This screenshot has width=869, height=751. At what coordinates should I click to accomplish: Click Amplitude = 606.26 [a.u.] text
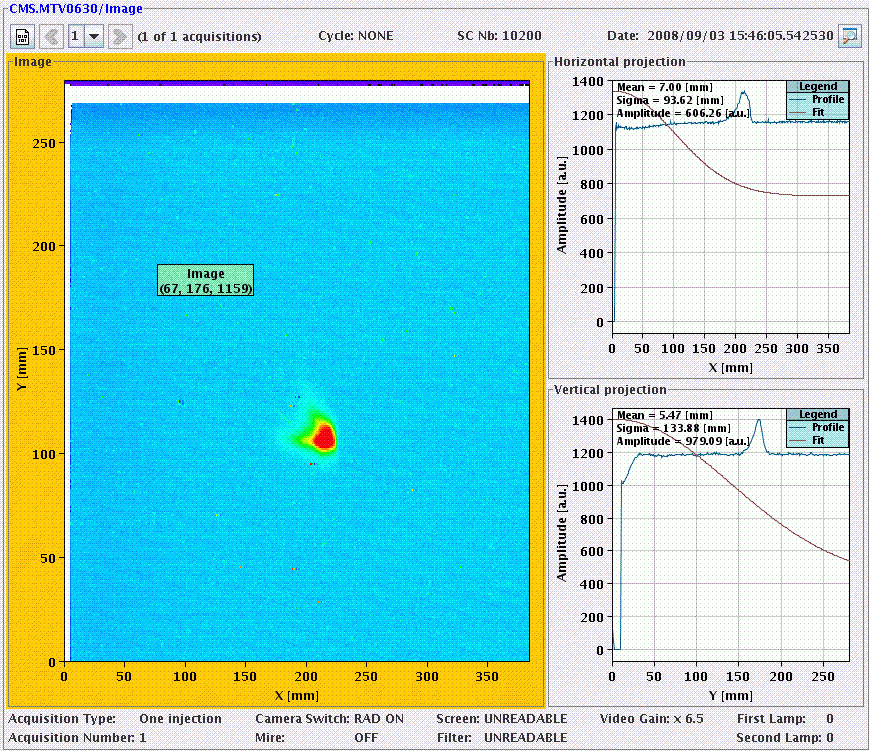pyautogui.click(x=683, y=113)
